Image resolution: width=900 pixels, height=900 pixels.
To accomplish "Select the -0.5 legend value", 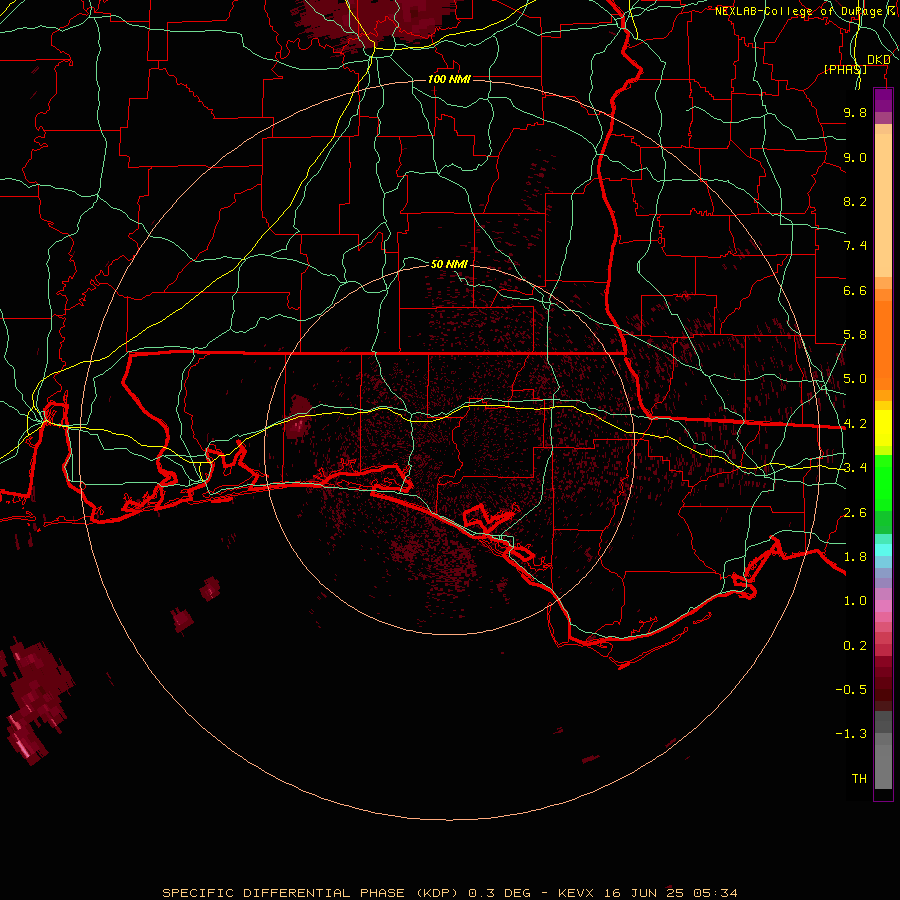I will (x=851, y=690).
